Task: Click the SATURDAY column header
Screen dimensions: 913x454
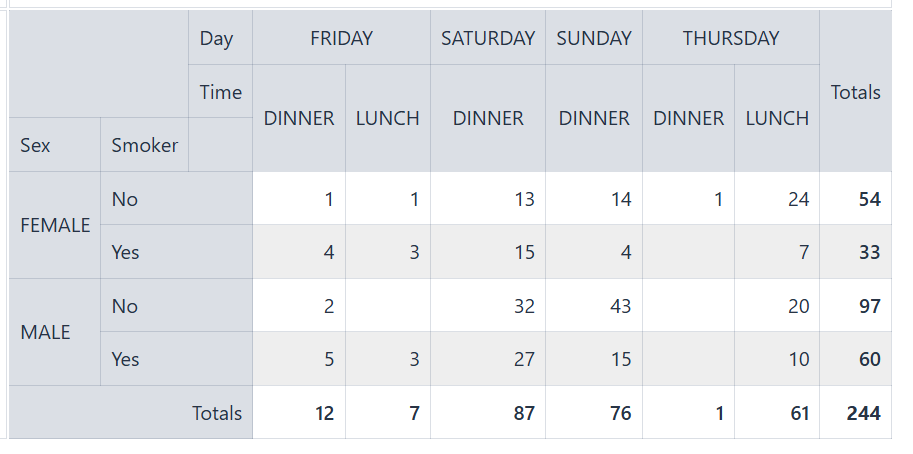Action: pos(488,38)
